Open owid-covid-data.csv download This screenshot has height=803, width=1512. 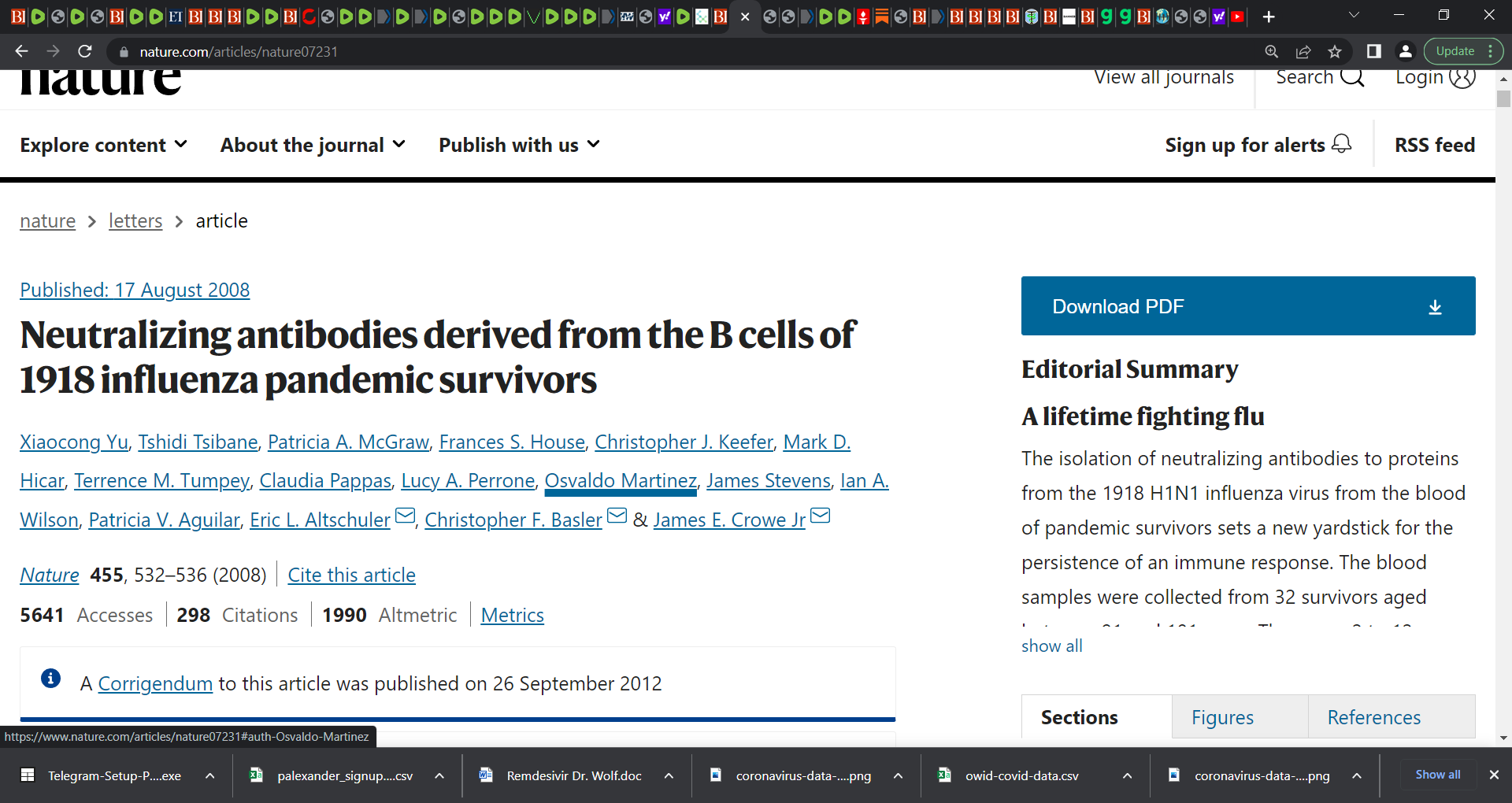1021,775
